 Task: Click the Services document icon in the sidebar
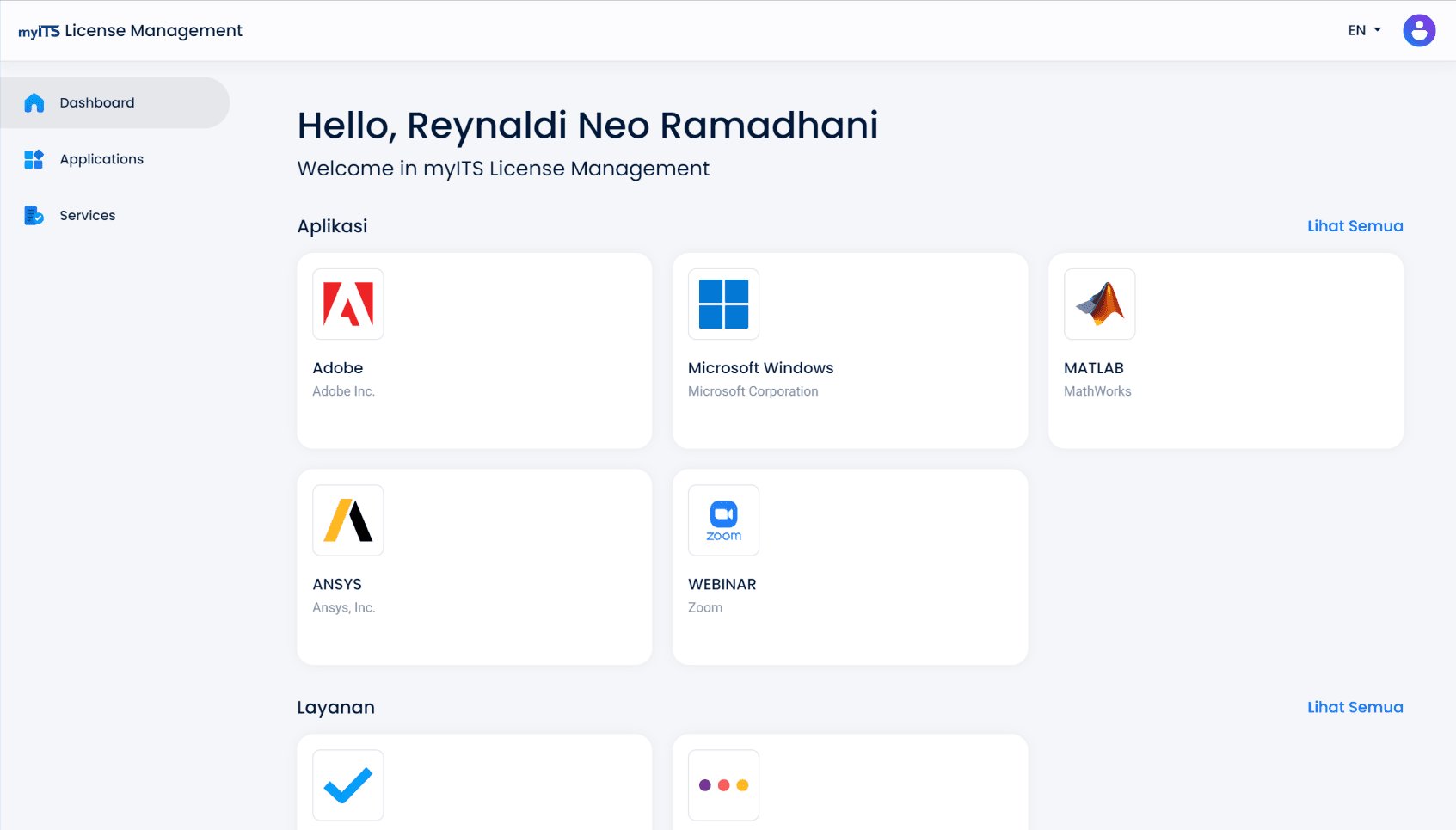coord(34,215)
